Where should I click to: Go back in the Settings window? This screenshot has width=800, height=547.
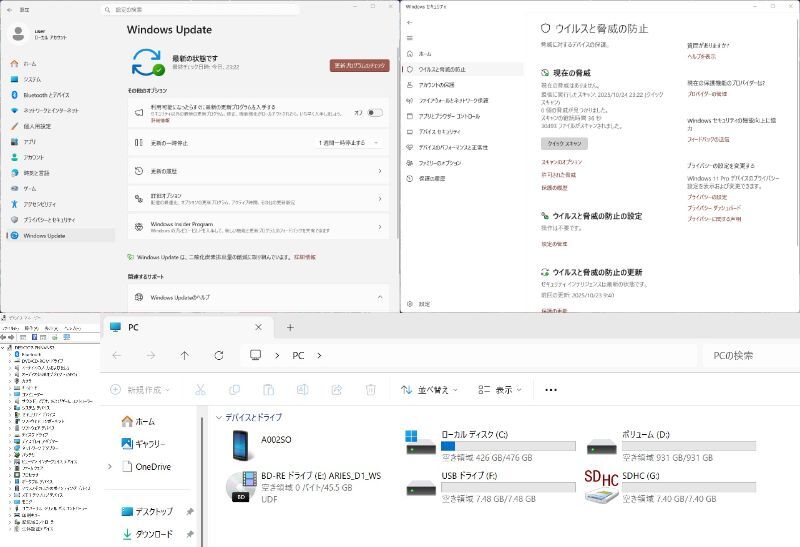9,10
